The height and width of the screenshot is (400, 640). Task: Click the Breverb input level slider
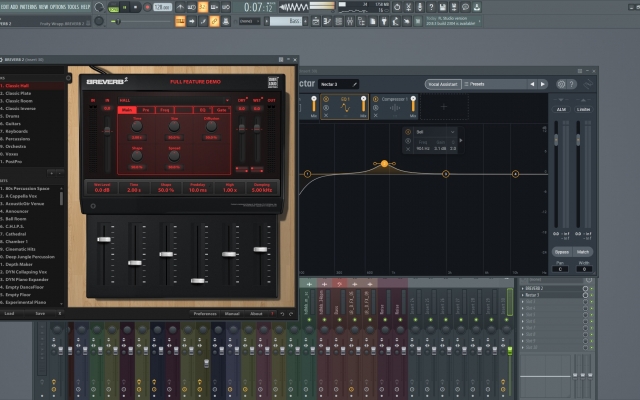coord(107,130)
